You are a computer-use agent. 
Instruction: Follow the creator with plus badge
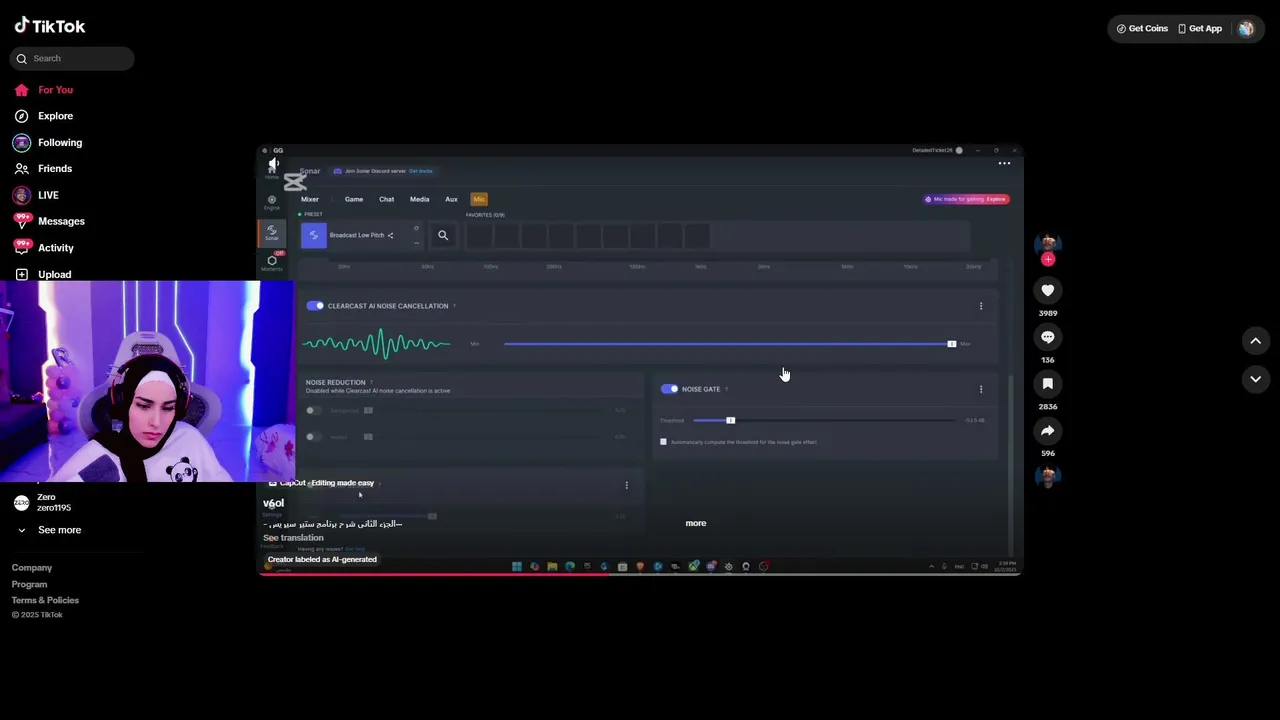coord(1048,259)
